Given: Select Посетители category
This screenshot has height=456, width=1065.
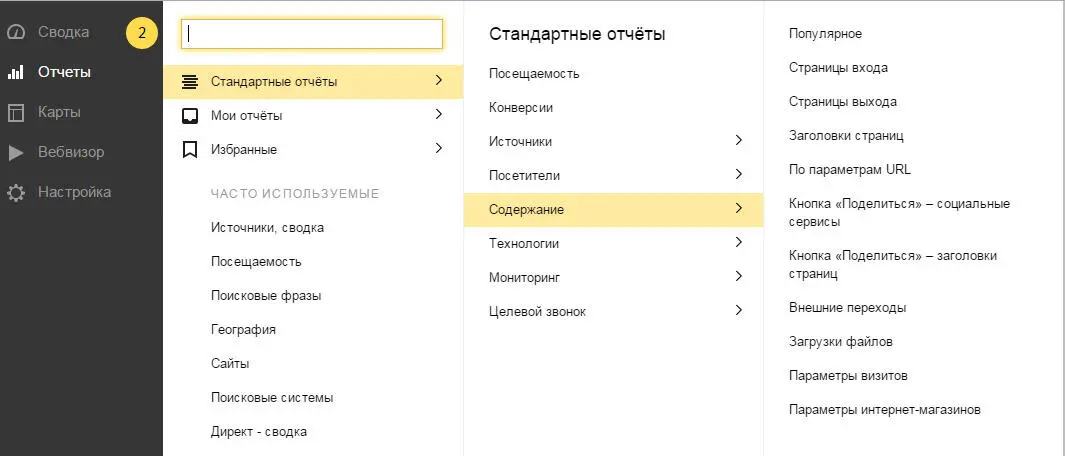Looking at the screenshot, I should (x=524, y=175).
